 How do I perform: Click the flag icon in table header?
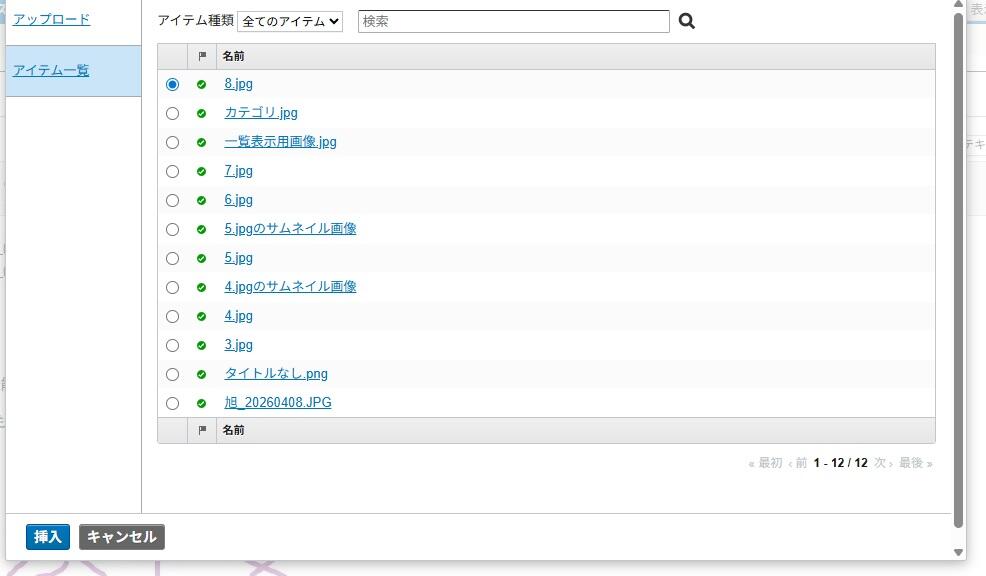[202, 56]
